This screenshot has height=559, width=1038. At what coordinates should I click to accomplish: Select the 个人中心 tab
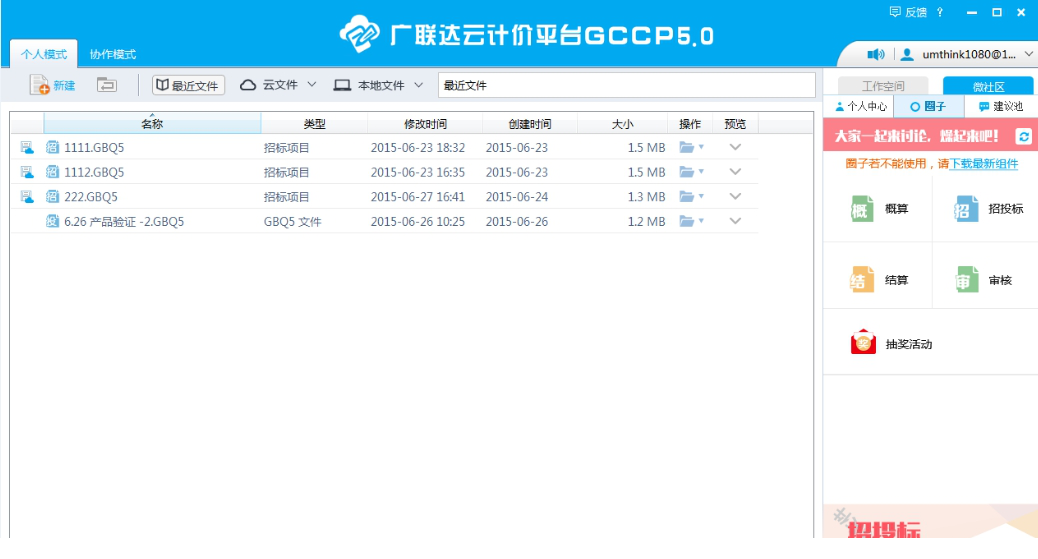point(859,106)
